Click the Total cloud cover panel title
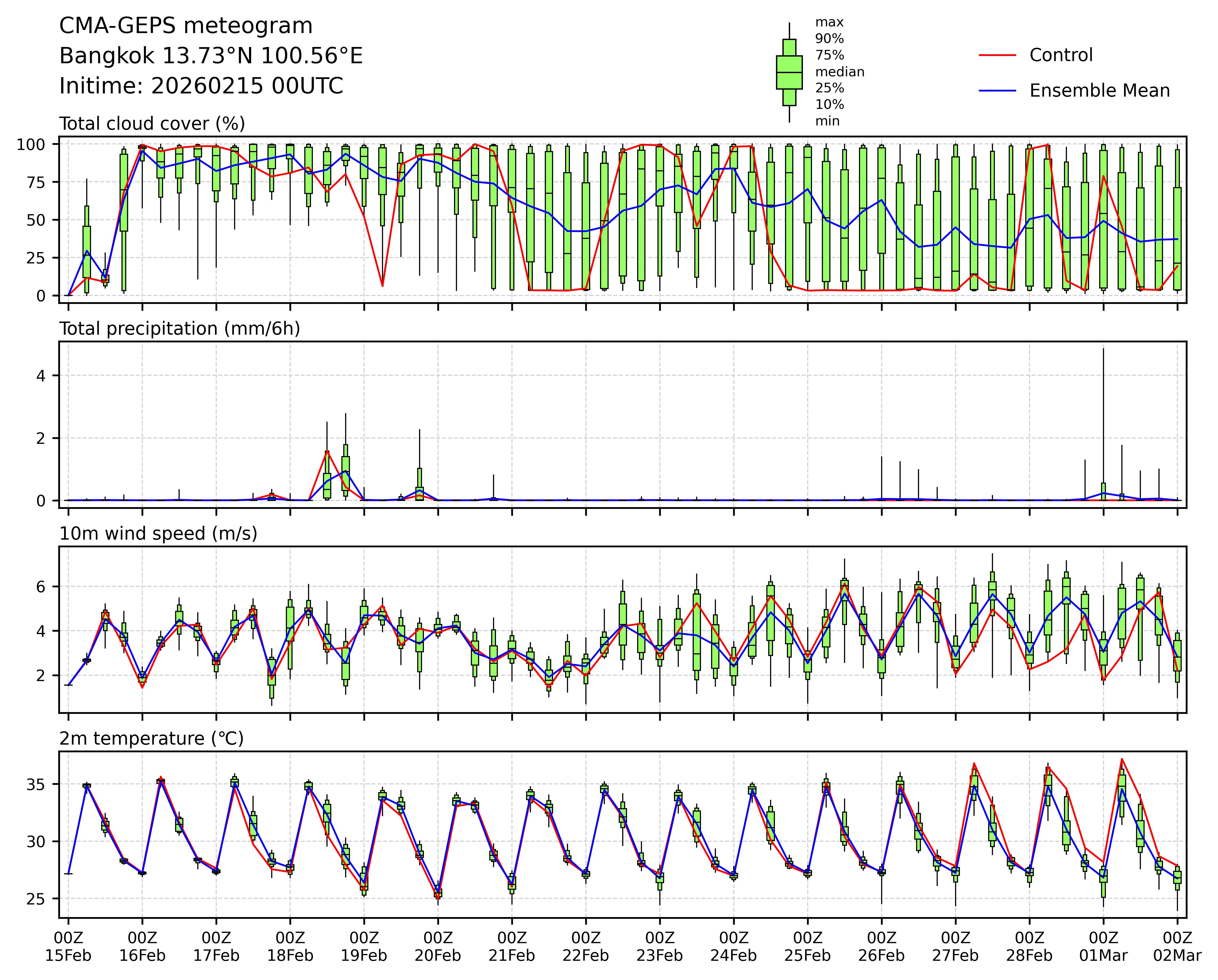Image resolution: width=1218 pixels, height=980 pixels. (x=152, y=124)
